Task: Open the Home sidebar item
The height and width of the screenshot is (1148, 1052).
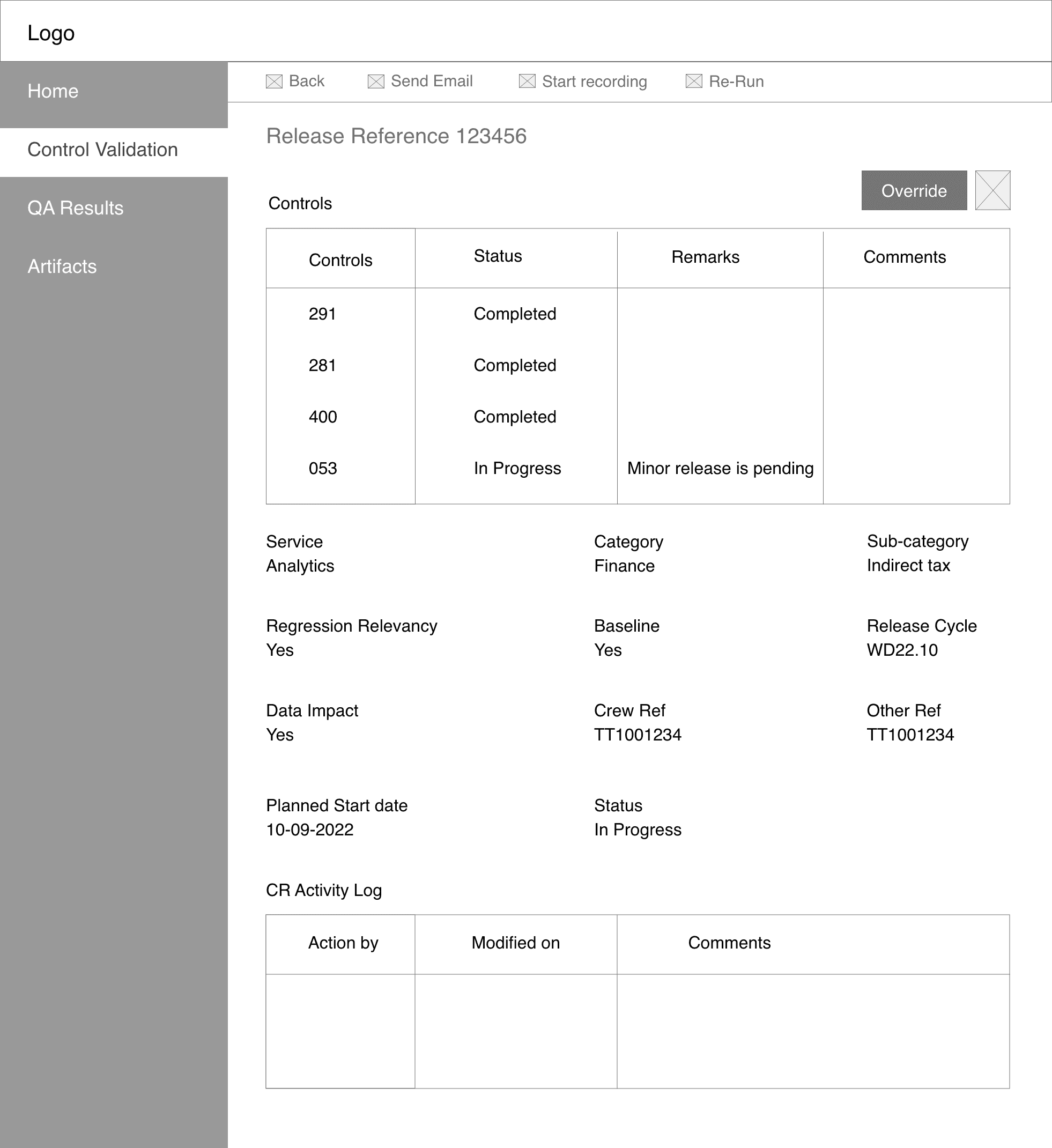Action: pyautogui.click(x=53, y=91)
